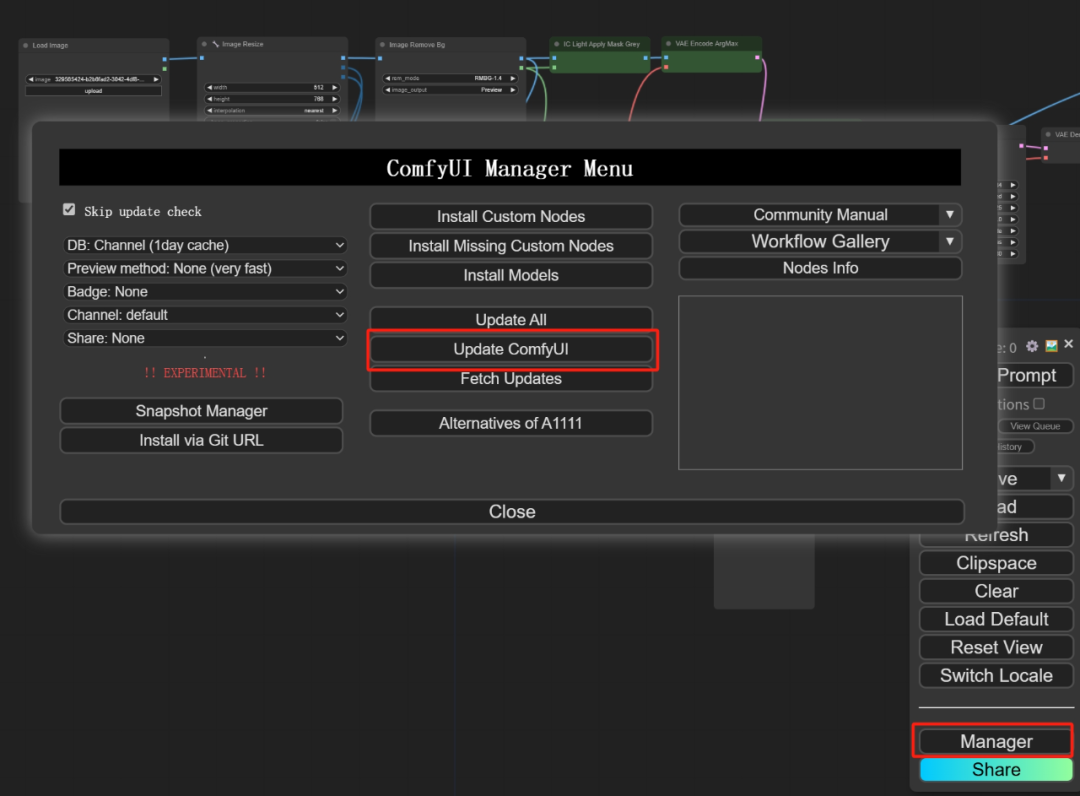Viewport: 1080px width, 796px height.
Task: Increase height with its right arrow
Action: click(x=335, y=99)
